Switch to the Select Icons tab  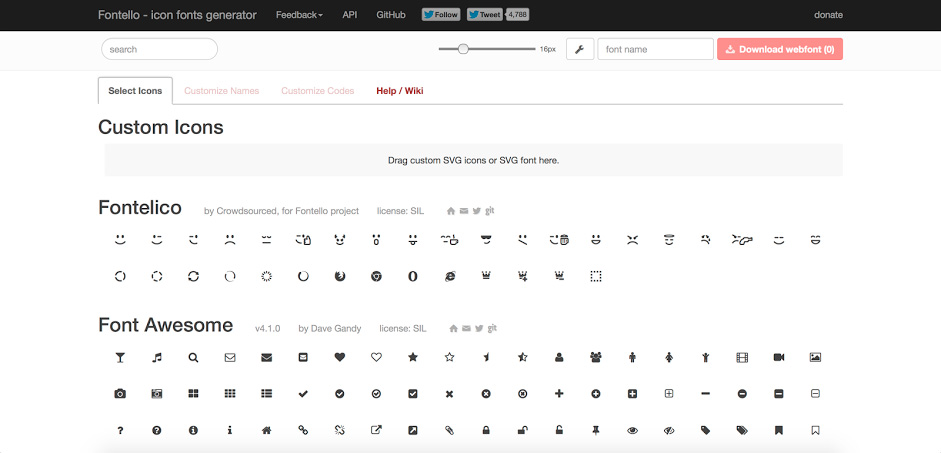pos(135,91)
